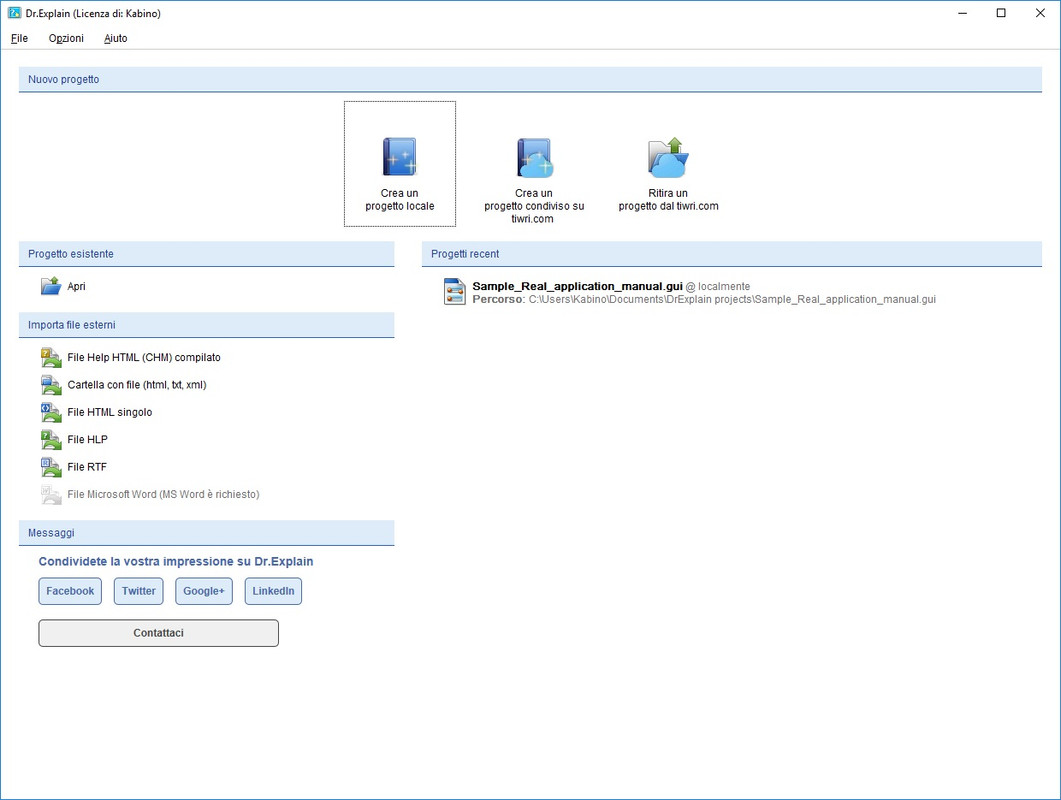Open the Opzioni menu
This screenshot has height=800, width=1061.
pos(66,39)
